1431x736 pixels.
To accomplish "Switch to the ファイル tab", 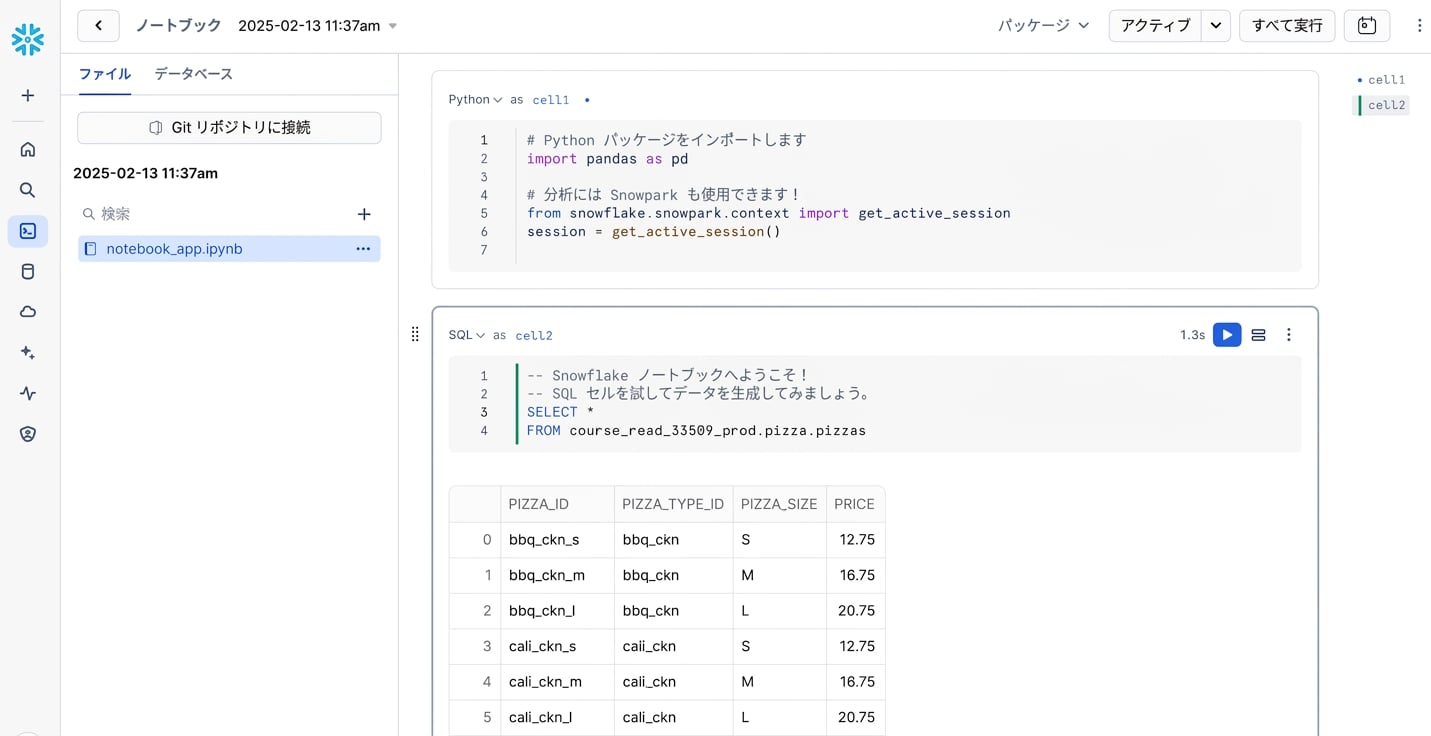I will click(105, 74).
